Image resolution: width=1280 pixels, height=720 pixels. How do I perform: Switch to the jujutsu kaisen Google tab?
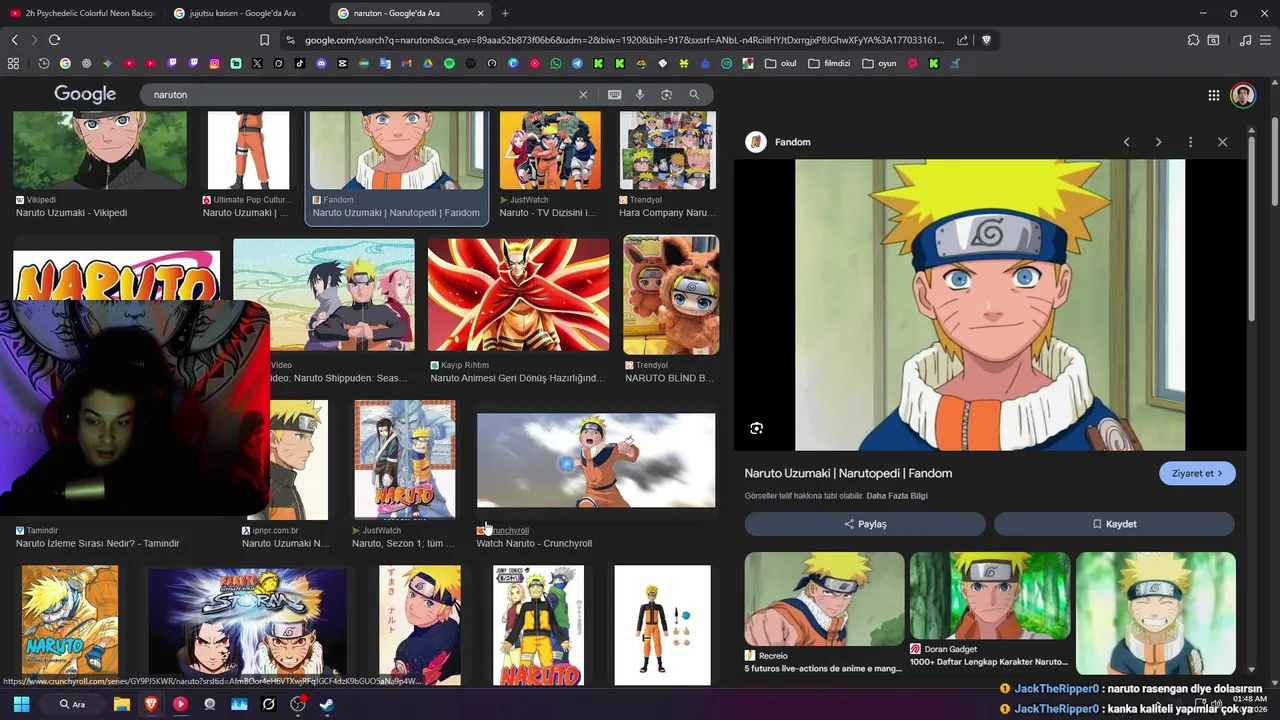[x=243, y=13]
